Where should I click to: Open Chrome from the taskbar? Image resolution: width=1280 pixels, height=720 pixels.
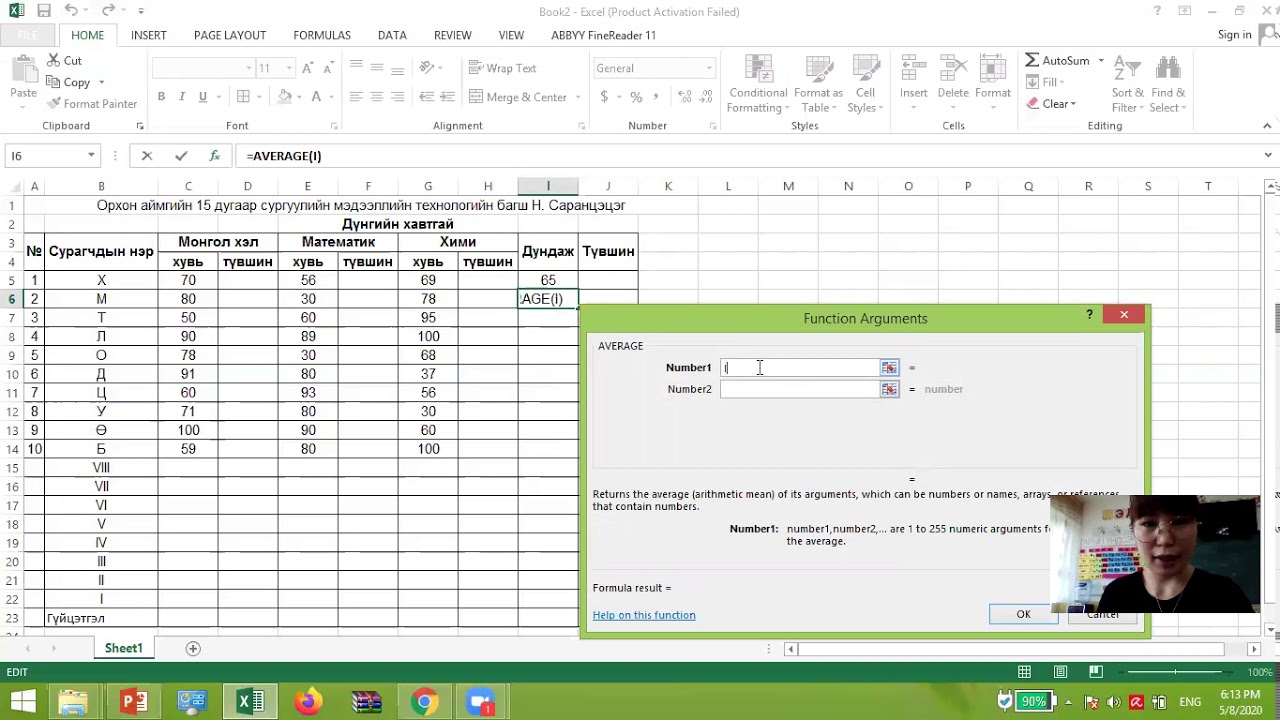[424, 702]
